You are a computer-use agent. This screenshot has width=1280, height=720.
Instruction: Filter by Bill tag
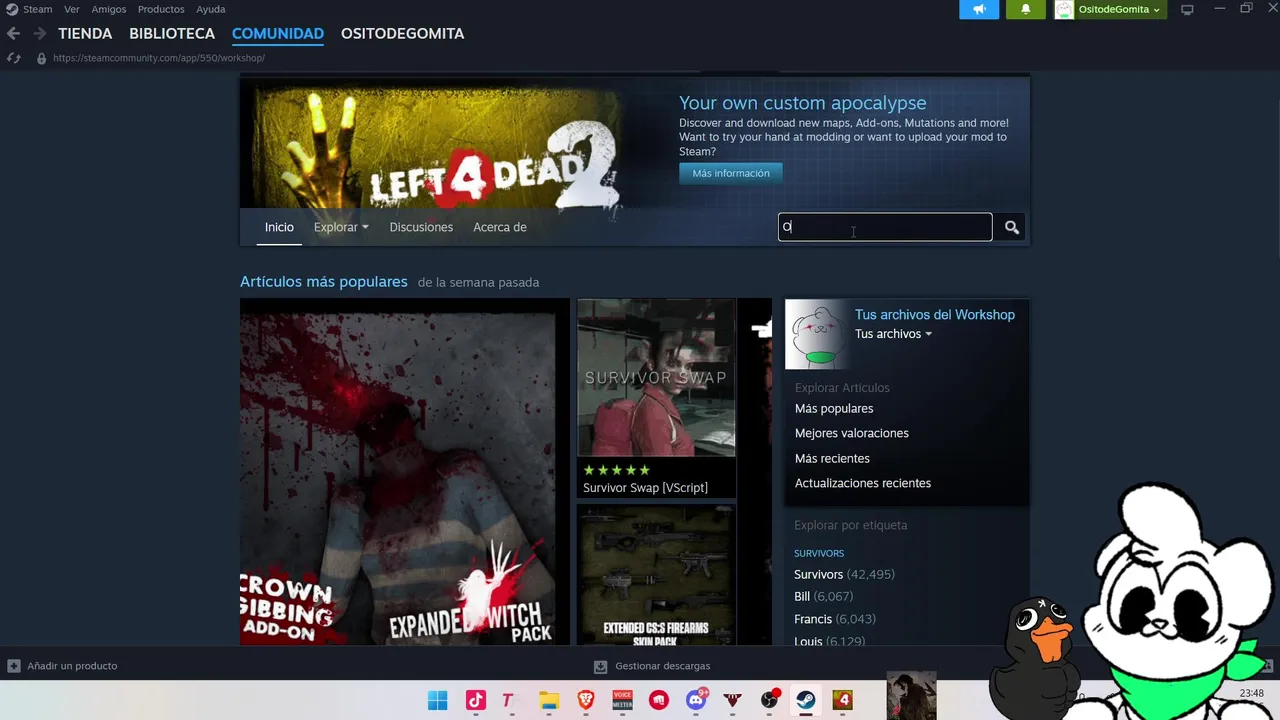[x=823, y=596]
